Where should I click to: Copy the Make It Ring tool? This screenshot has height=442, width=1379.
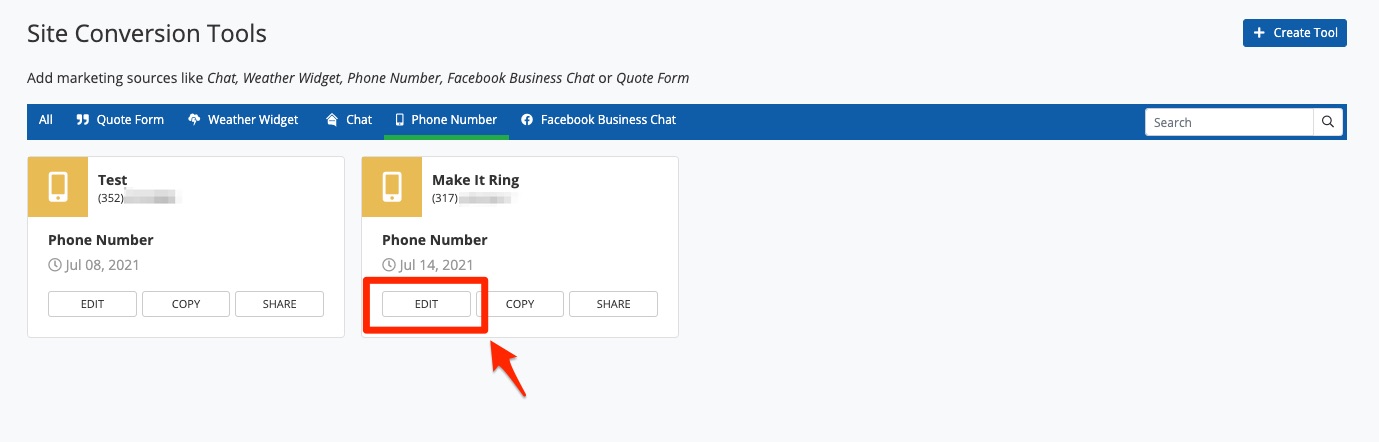click(520, 304)
